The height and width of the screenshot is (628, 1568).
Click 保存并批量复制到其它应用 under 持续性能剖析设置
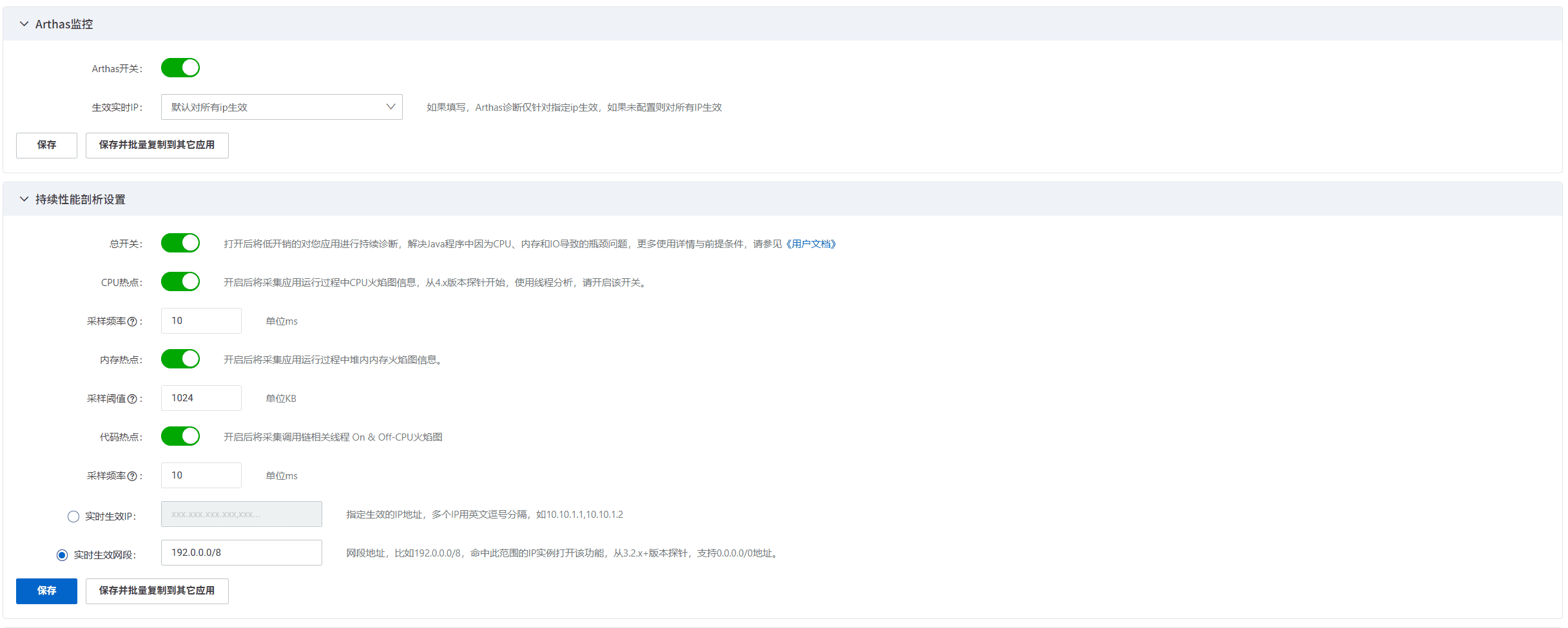(x=157, y=591)
